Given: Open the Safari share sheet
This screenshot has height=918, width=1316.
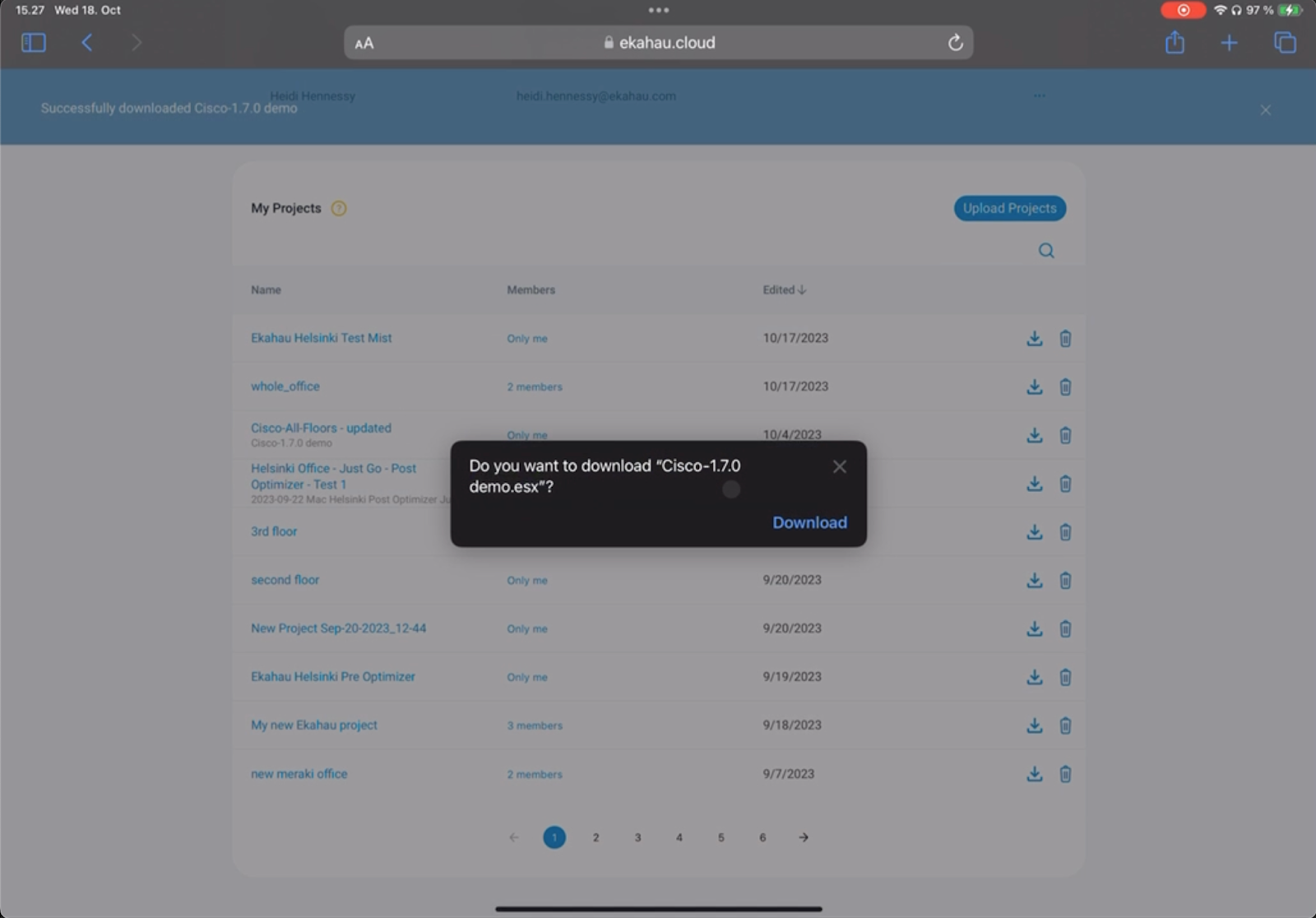Looking at the screenshot, I should [1175, 42].
